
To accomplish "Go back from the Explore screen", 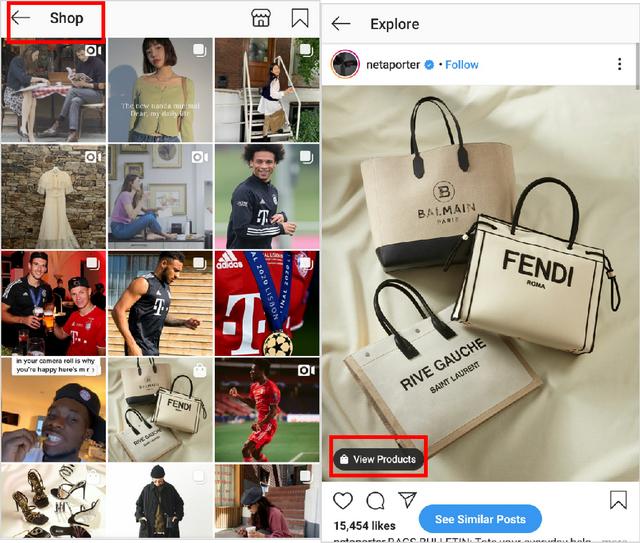I will tap(341, 24).
